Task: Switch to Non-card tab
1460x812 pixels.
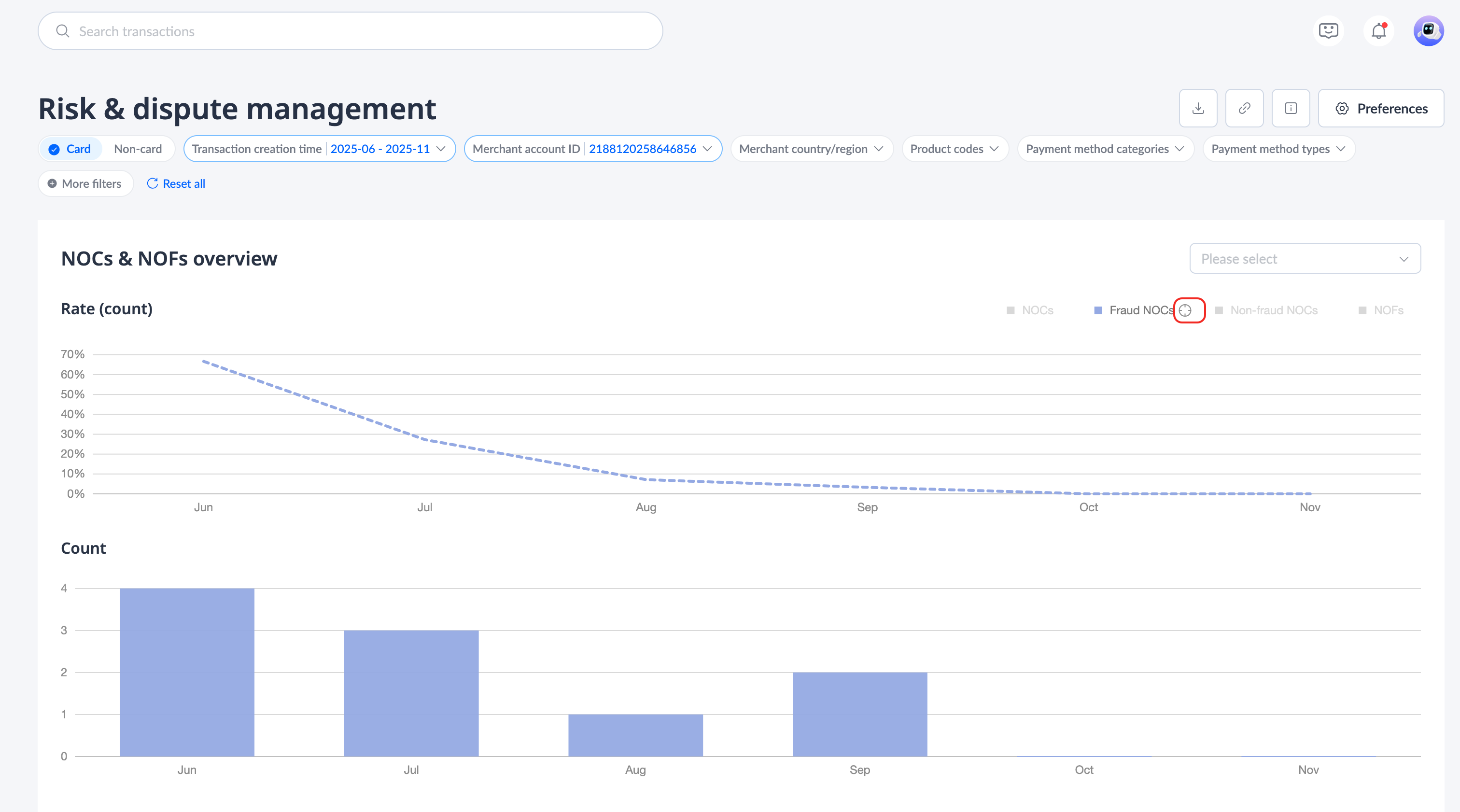Action: [x=138, y=149]
